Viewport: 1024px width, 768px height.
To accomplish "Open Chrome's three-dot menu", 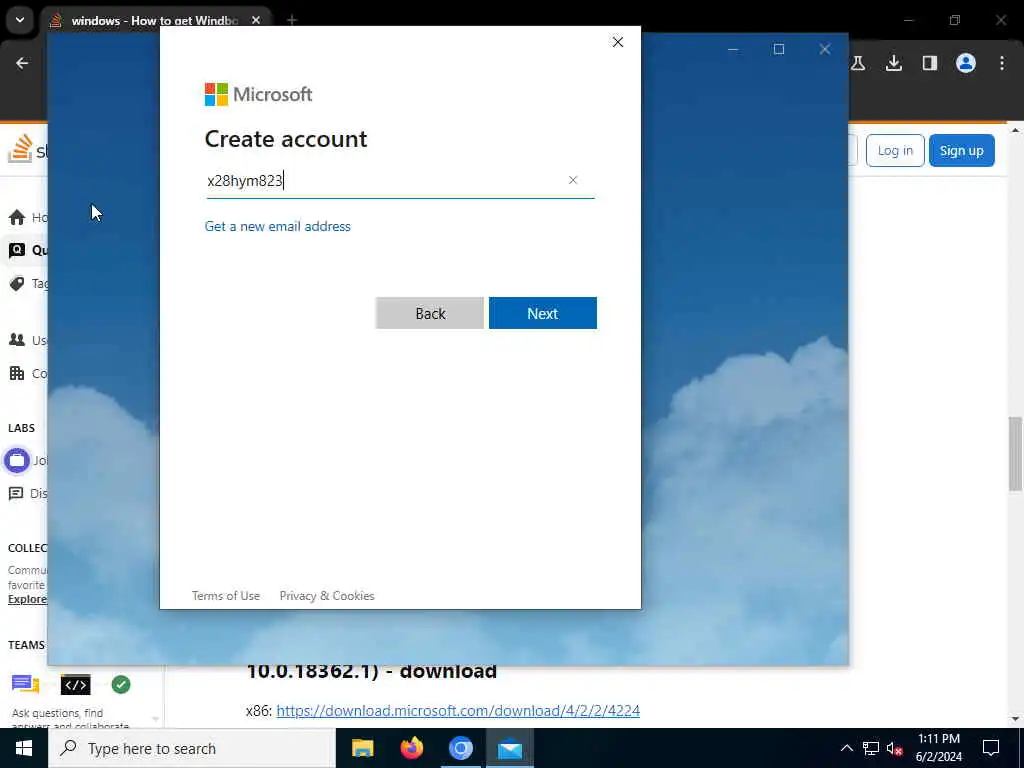I will point(1002,63).
